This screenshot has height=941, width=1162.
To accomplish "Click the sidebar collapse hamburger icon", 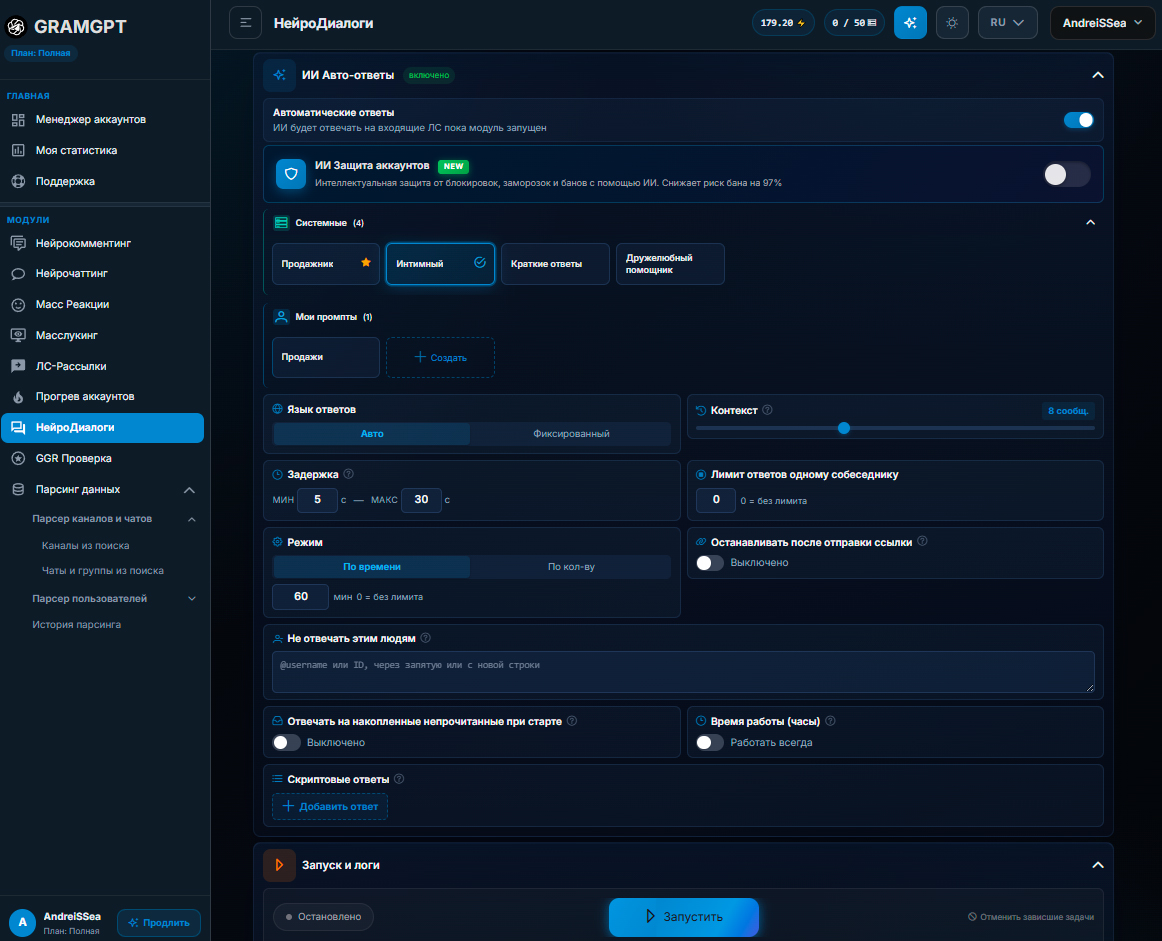I will pos(245,23).
